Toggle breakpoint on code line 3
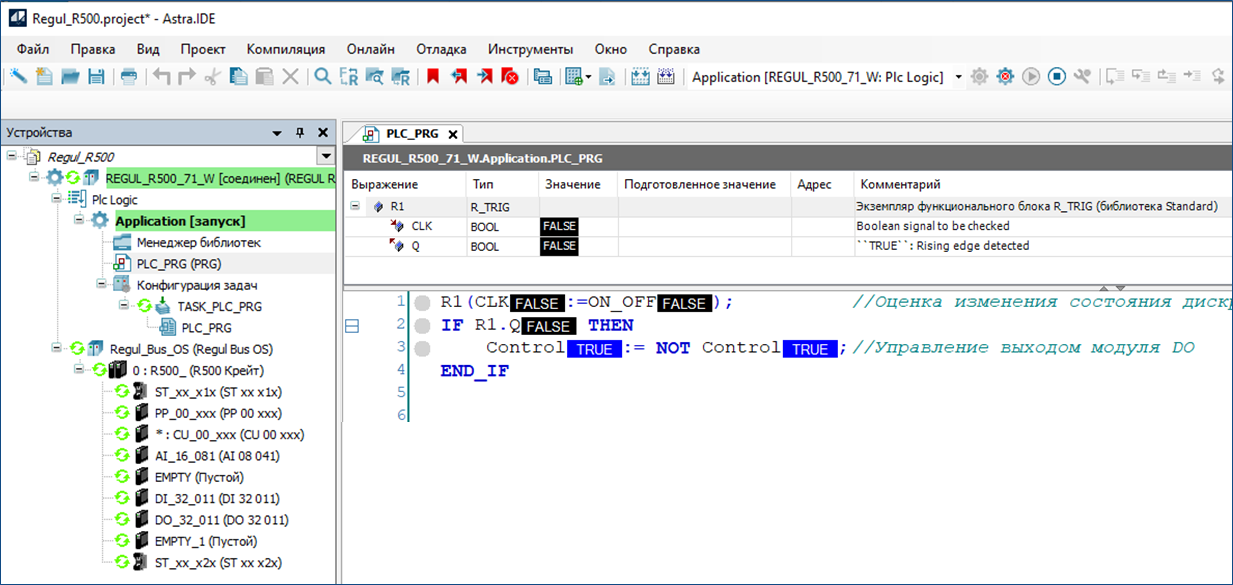1233x585 pixels. tap(422, 349)
